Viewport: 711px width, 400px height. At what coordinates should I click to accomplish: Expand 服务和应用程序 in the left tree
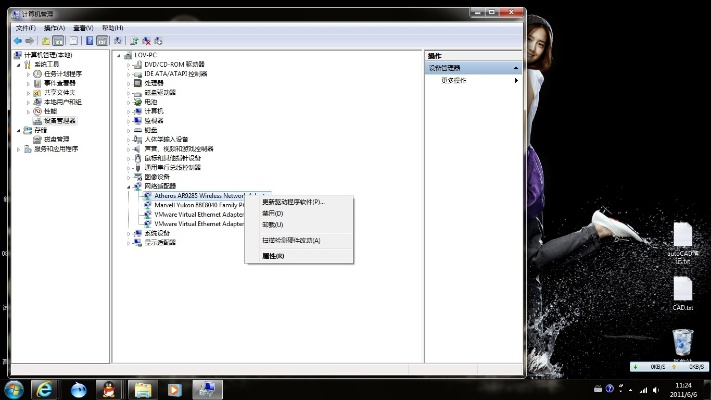17,148
